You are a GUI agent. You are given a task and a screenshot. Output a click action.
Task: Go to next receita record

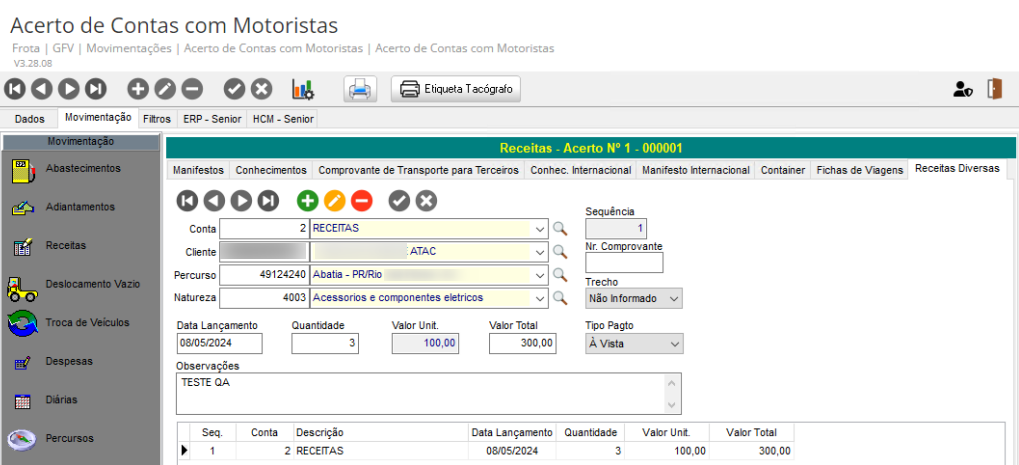[241, 201]
